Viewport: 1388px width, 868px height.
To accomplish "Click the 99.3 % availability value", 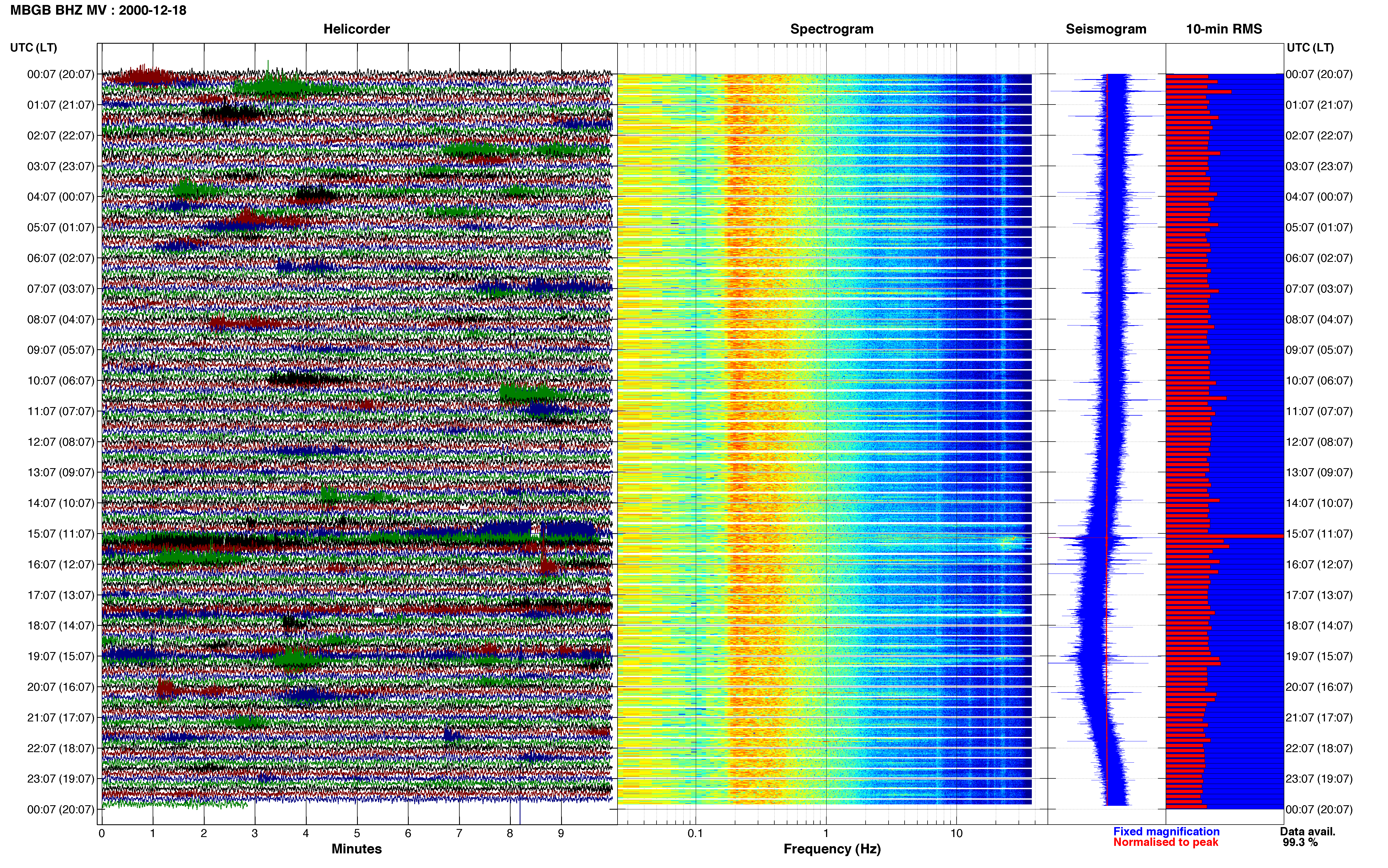I will click(x=1300, y=842).
